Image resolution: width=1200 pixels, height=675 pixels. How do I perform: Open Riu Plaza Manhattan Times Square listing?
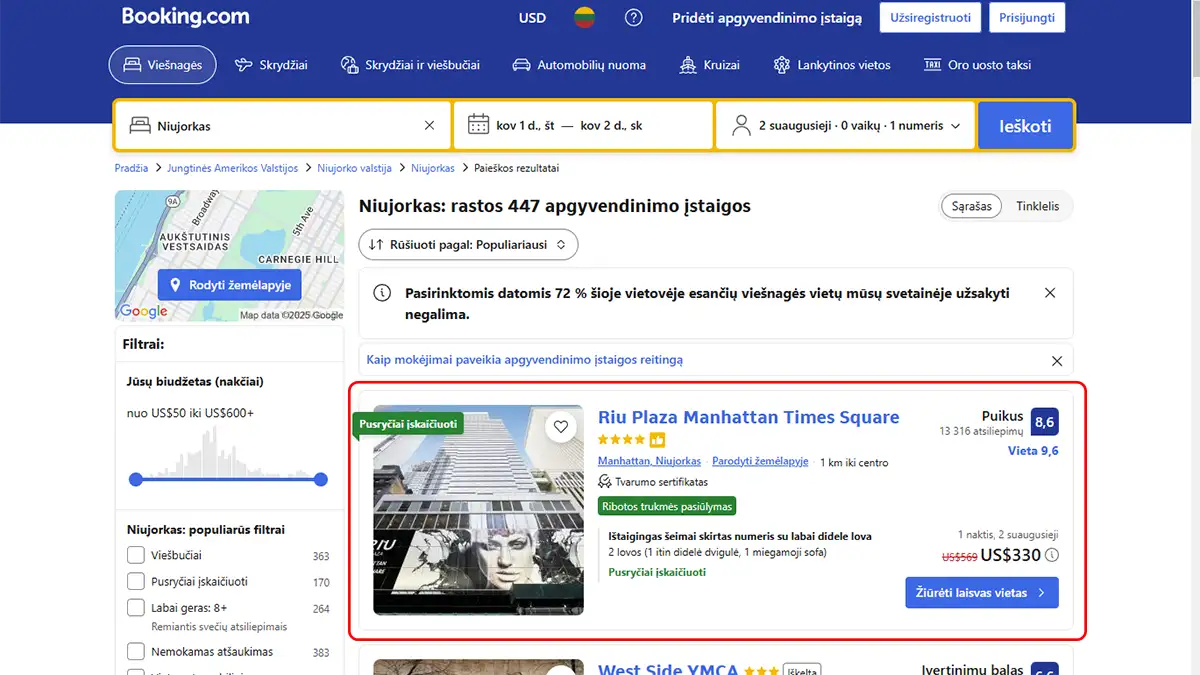(x=749, y=417)
